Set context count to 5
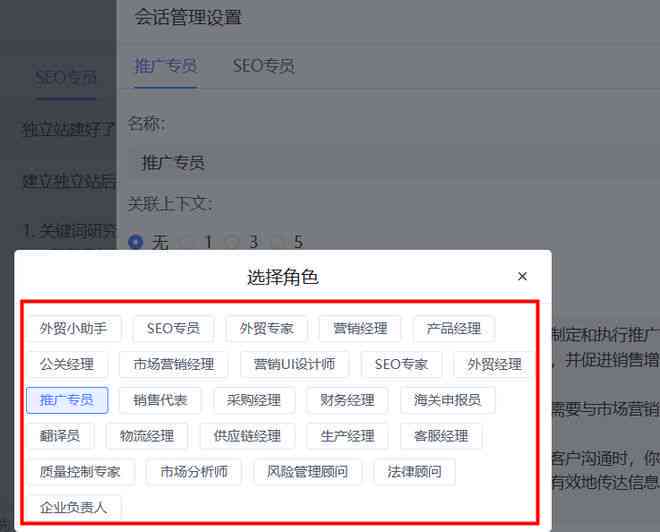This screenshot has width=660, height=532. pyautogui.click(x=277, y=242)
